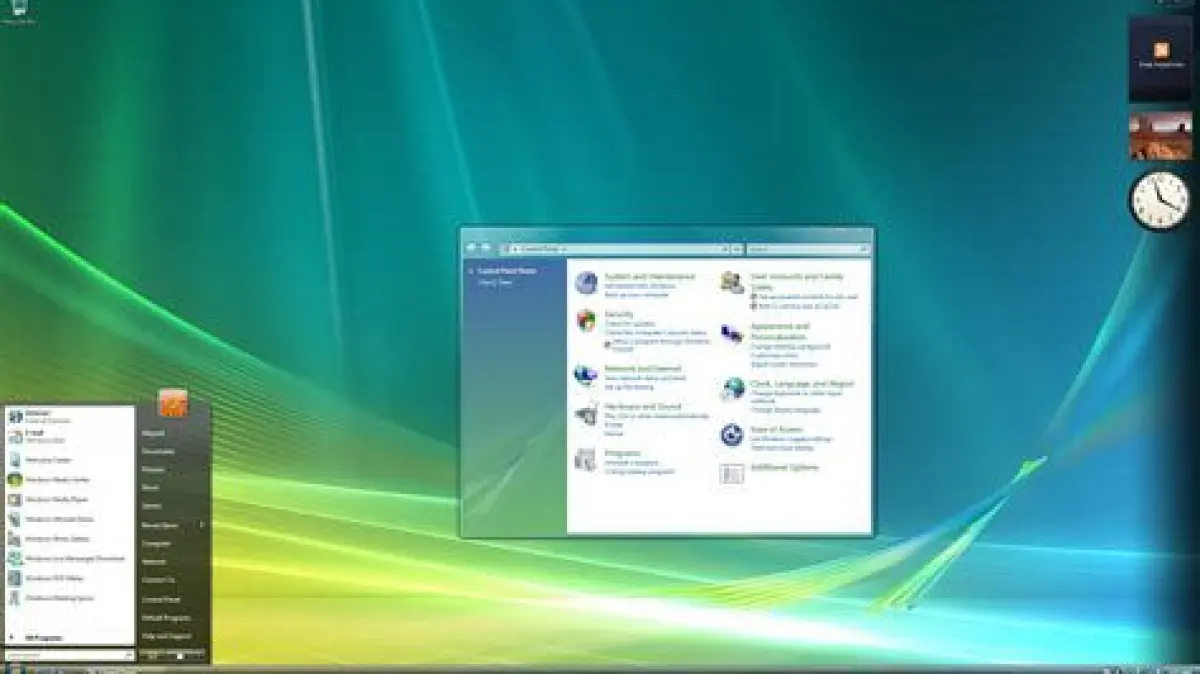Screen dimensions: 1200x674
Task: Click the Clock, Language, and Region icon
Action: [x=732, y=389]
